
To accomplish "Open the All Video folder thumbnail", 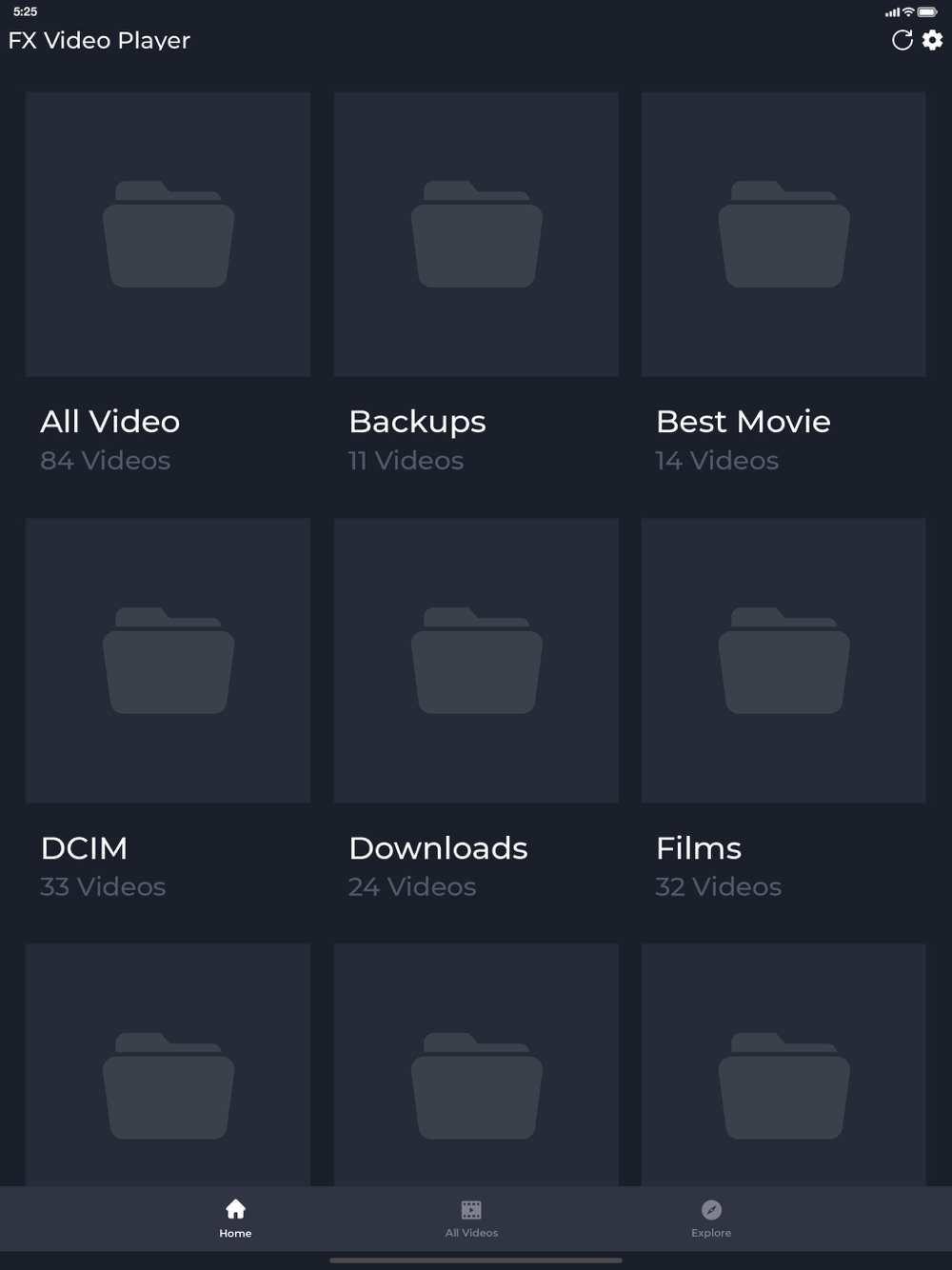I will click(169, 234).
